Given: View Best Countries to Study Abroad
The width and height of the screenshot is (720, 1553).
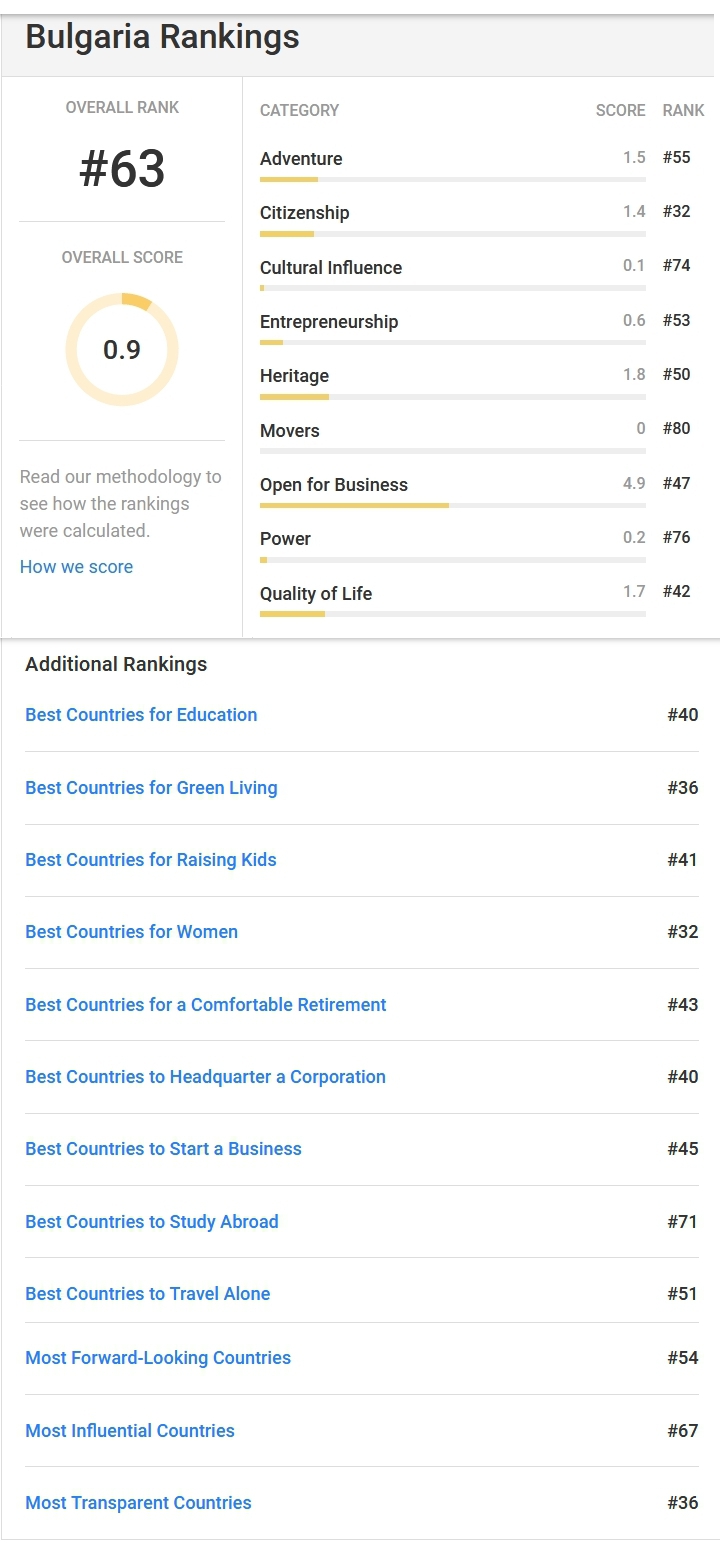Looking at the screenshot, I should click(x=151, y=1222).
